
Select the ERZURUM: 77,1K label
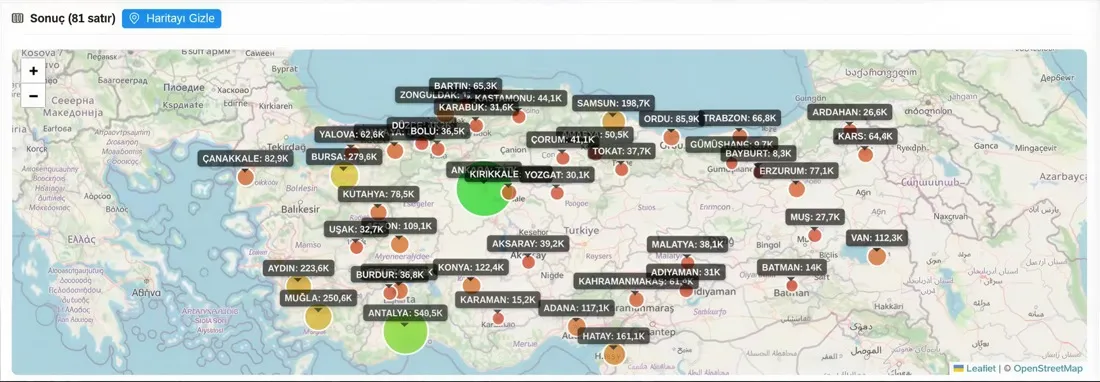pos(796,170)
